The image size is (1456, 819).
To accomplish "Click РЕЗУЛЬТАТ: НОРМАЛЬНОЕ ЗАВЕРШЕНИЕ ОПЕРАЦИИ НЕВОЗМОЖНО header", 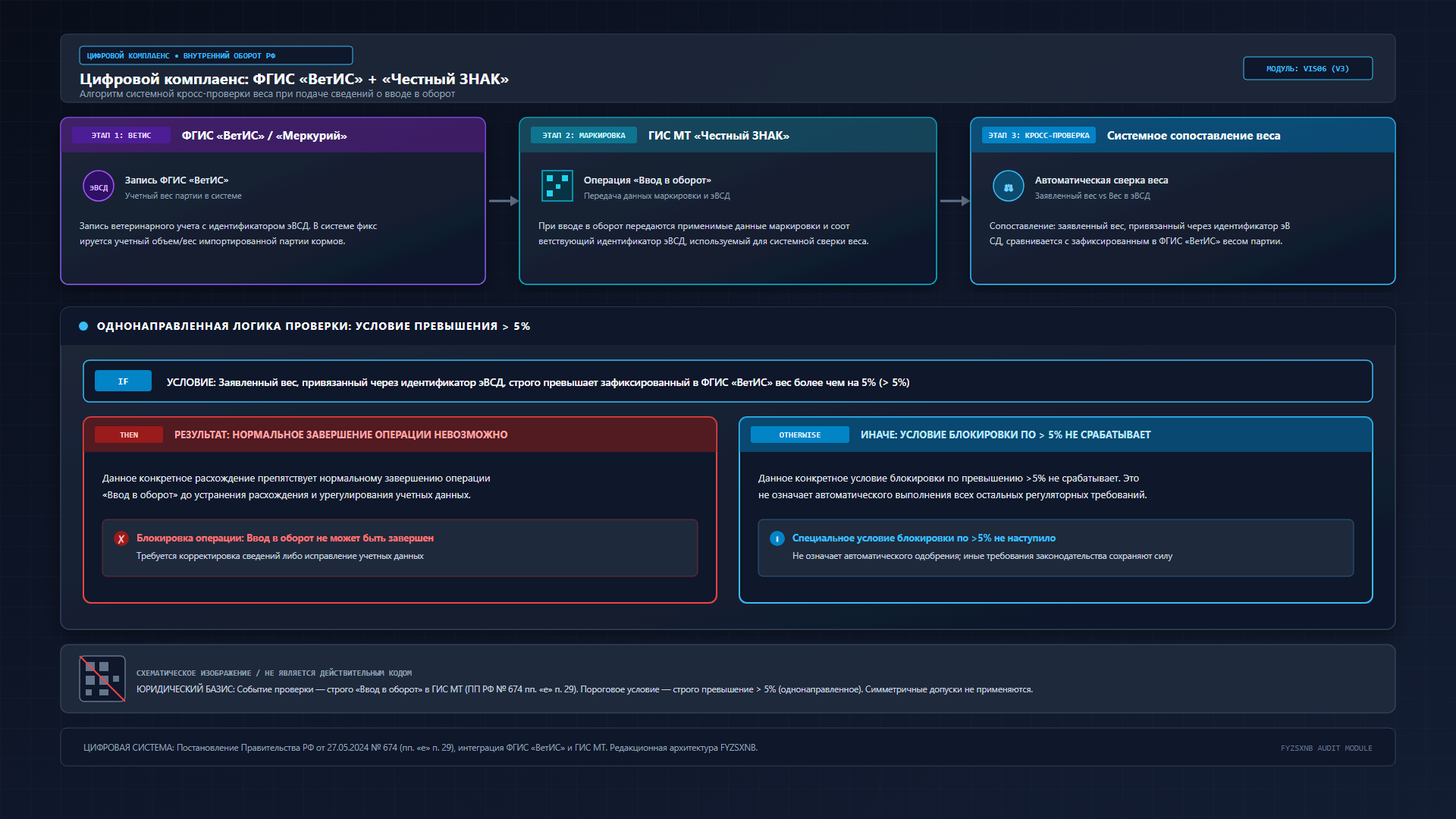I will pyautogui.click(x=341, y=435).
